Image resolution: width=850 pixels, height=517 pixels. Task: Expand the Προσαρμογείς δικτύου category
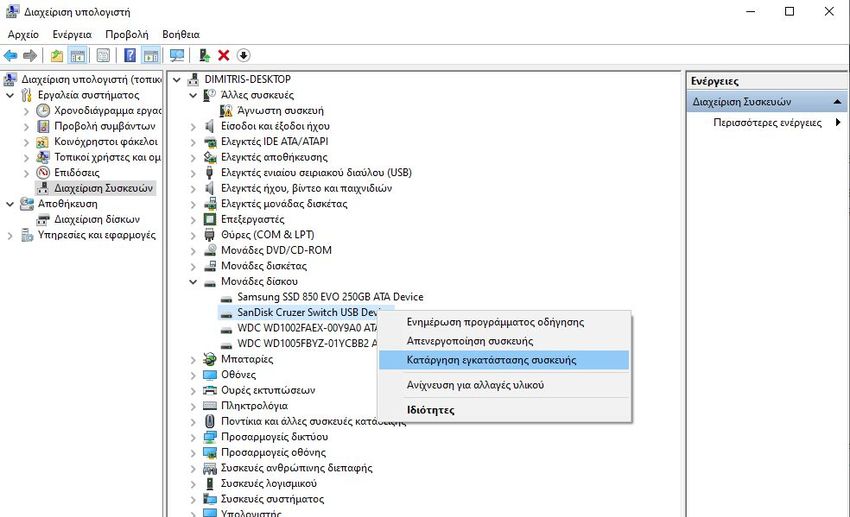(x=193, y=437)
